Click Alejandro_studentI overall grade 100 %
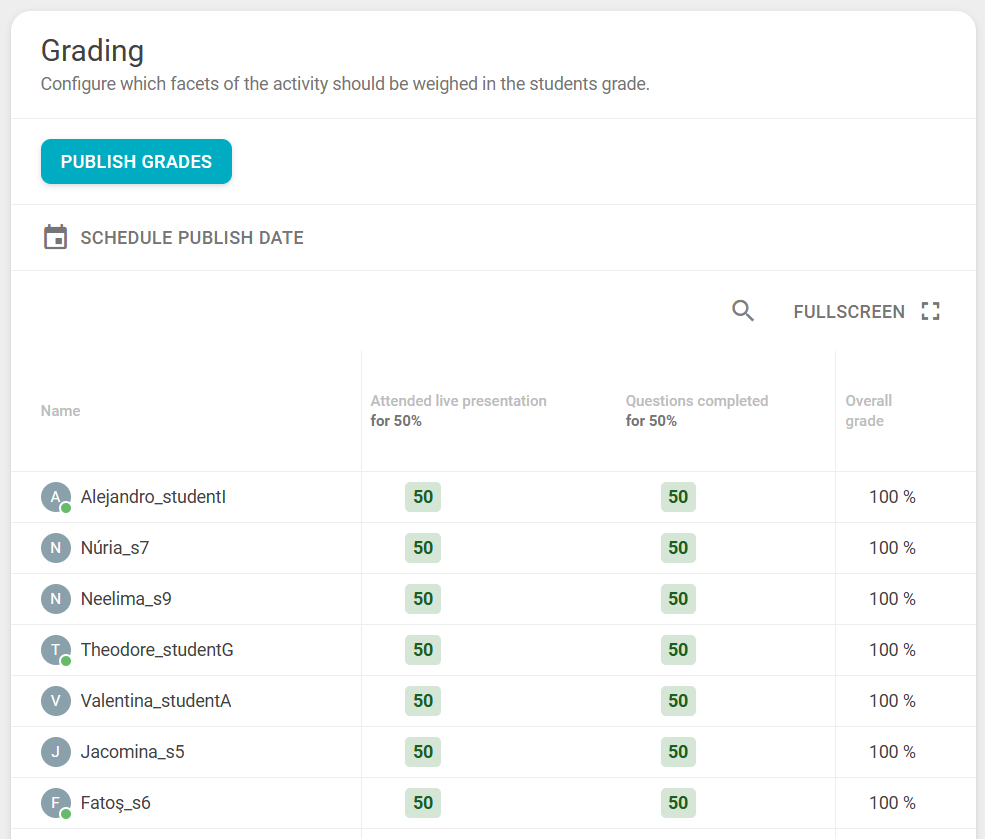This screenshot has width=985, height=839. [x=892, y=497]
